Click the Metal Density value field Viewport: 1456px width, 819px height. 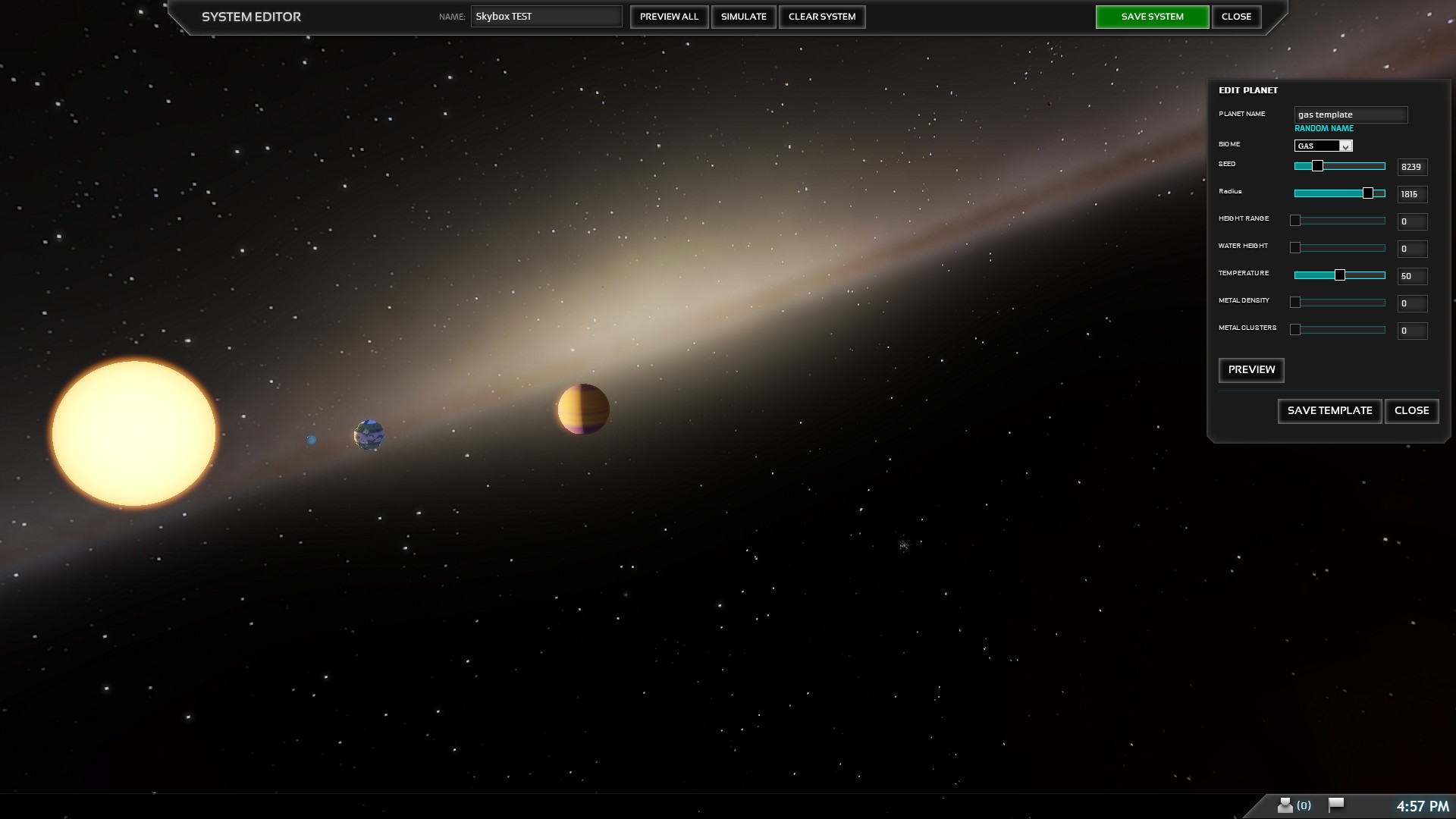tap(1412, 303)
